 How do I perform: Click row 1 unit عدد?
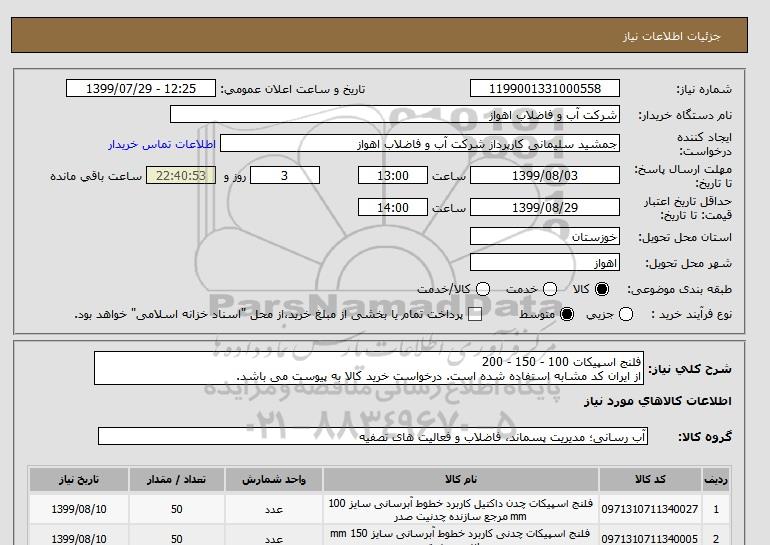[274, 510]
